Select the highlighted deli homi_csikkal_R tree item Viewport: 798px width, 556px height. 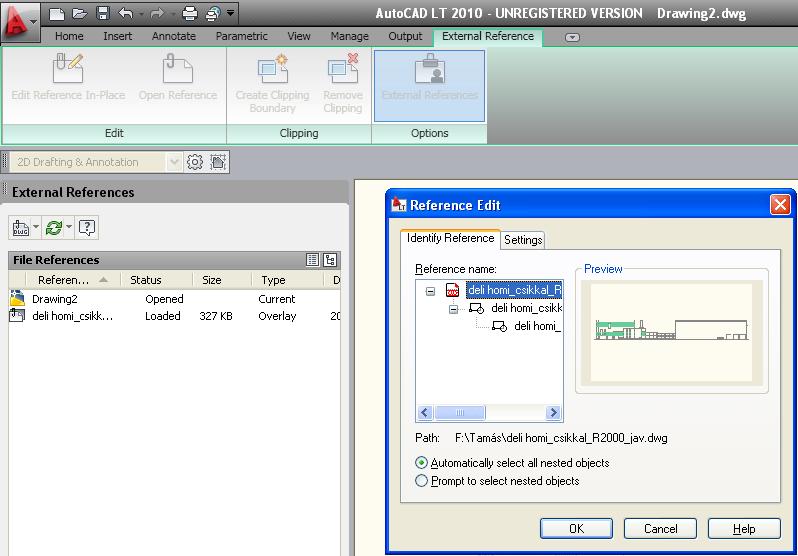tap(514, 290)
